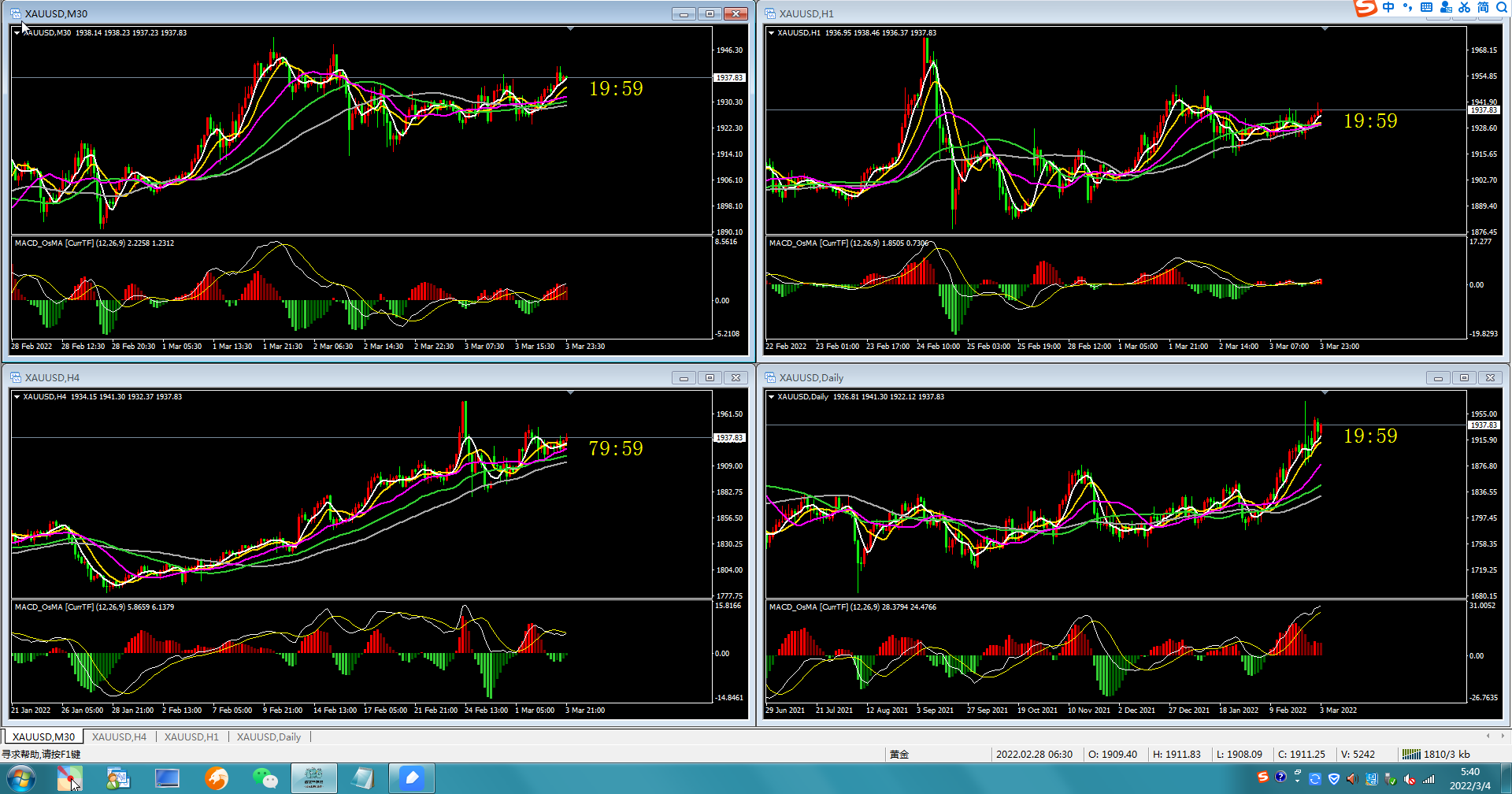Click the XAUUSD,M30 window title icon

tap(16, 13)
